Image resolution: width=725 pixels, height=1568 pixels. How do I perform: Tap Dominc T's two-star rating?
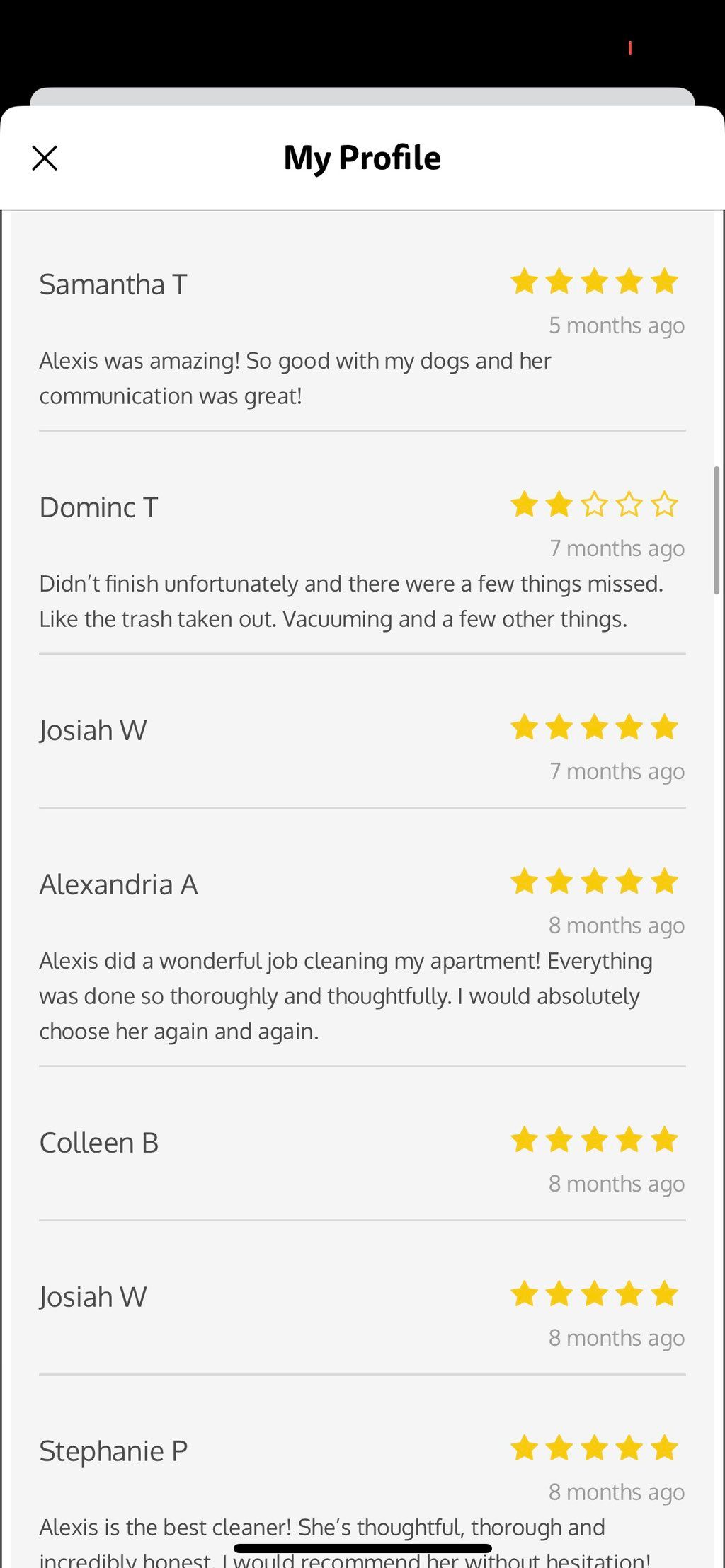[594, 505]
